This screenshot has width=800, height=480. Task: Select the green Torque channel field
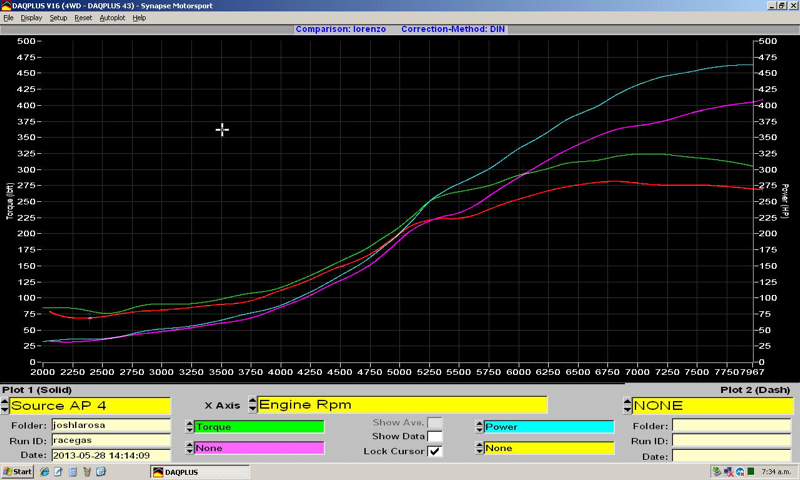point(258,427)
